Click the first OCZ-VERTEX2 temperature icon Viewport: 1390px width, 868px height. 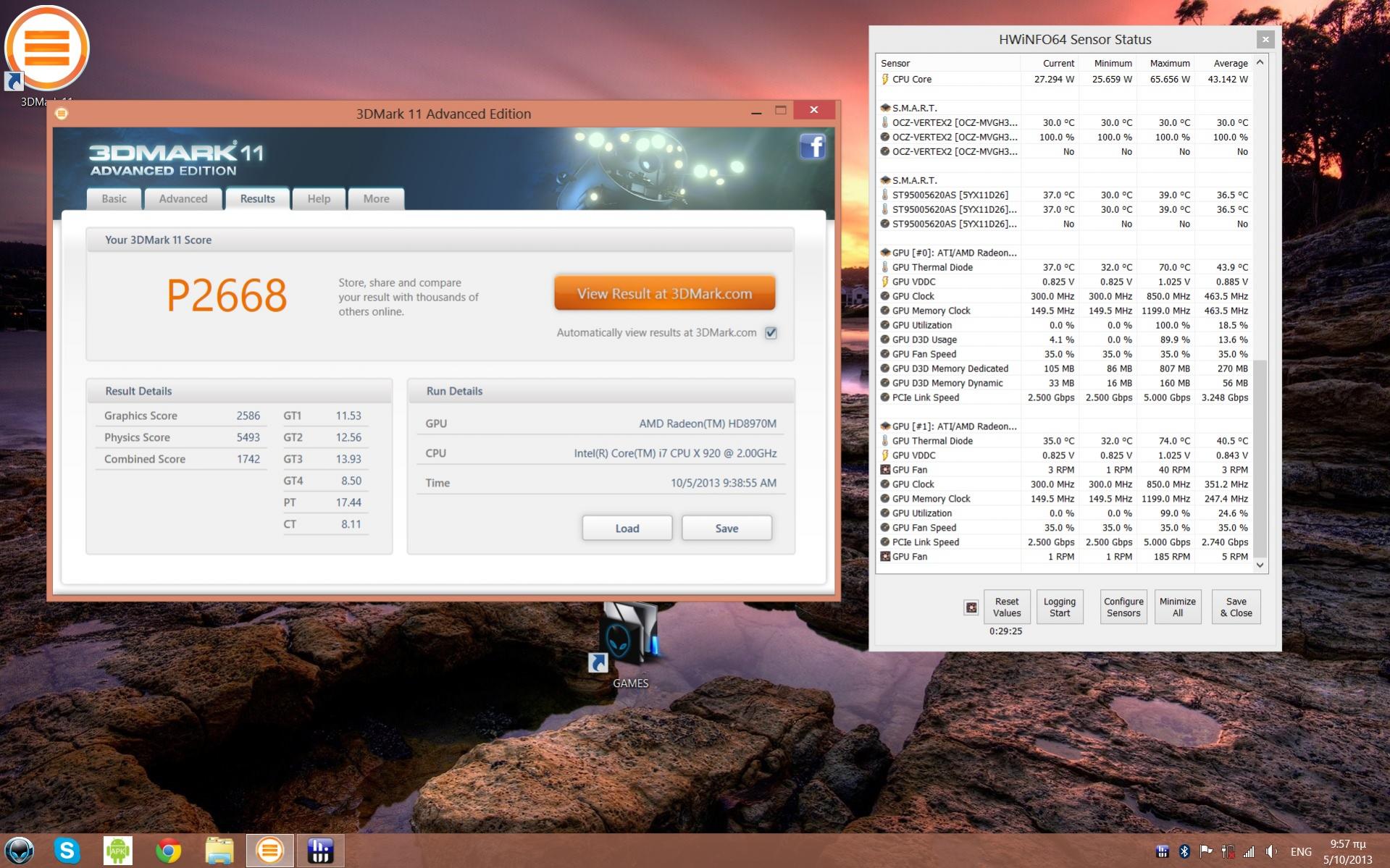tap(884, 122)
